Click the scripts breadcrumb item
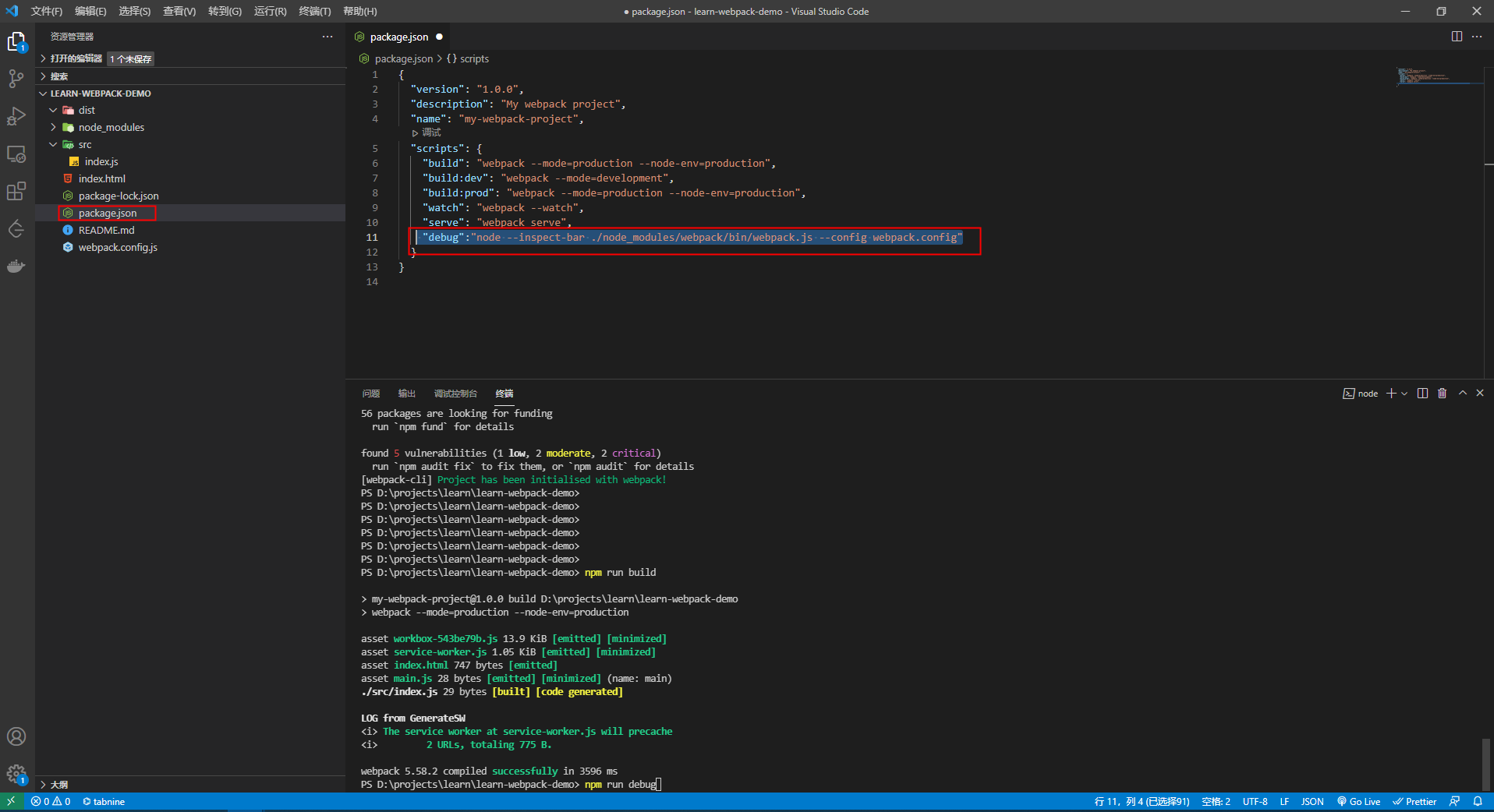Image resolution: width=1494 pixels, height=812 pixels. click(468, 59)
